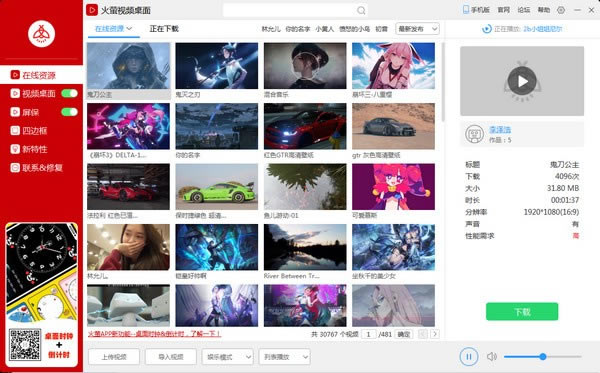Open the 在线资源 sidebar item
Screen dimensions: 600x373
(x=41, y=75)
